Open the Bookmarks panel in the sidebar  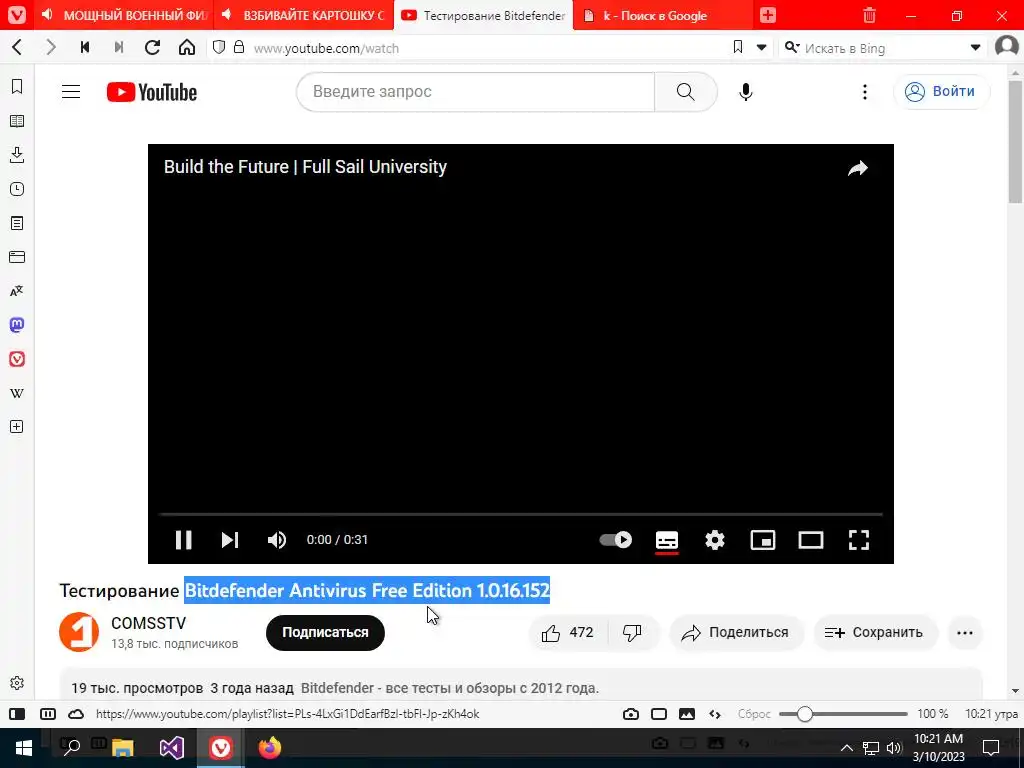click(x=17, y=87)
